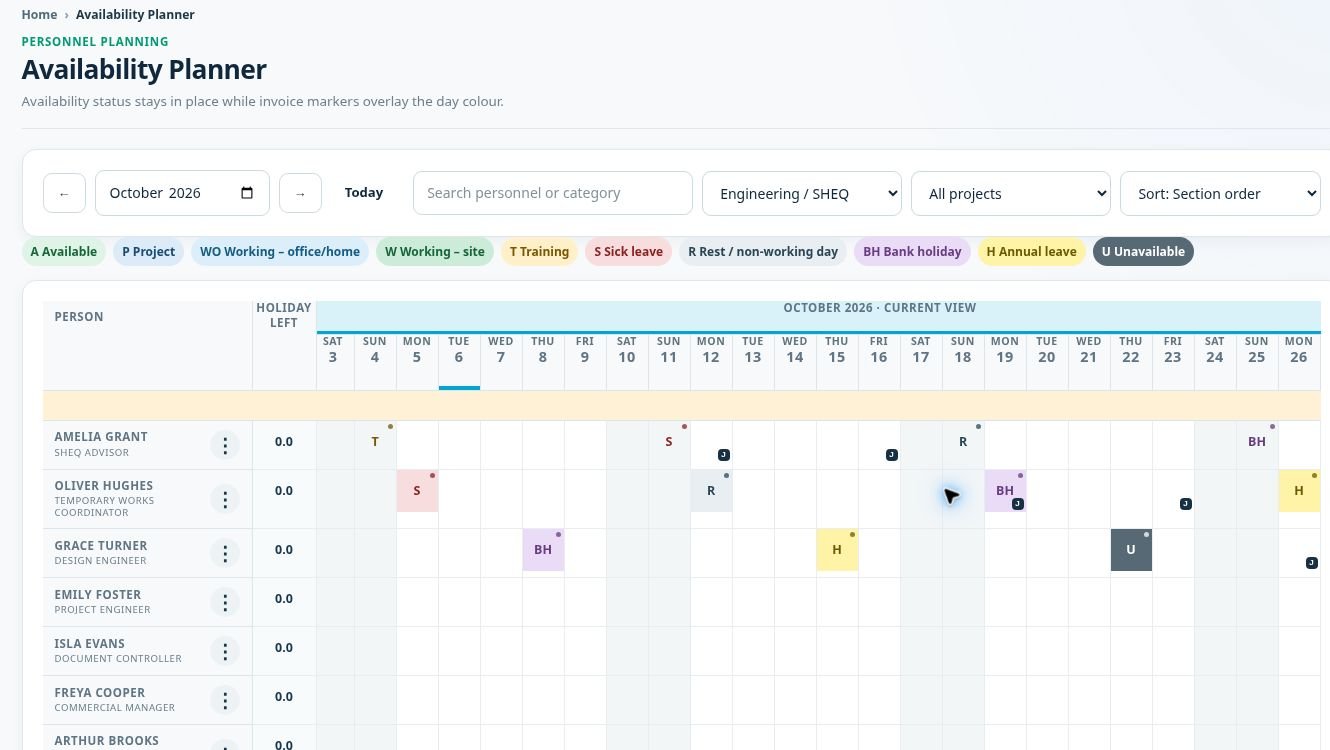Go to previous month with left arrow
1330x750 pixels.
click(64, 193)
